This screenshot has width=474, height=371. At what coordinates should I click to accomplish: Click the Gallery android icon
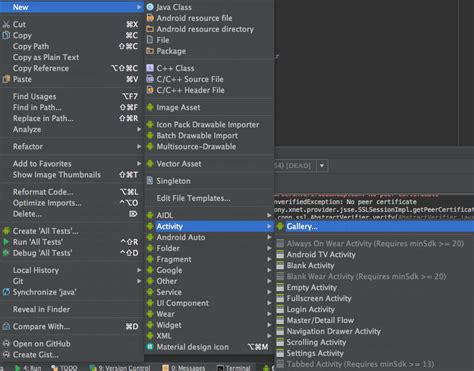pos(280,226)
